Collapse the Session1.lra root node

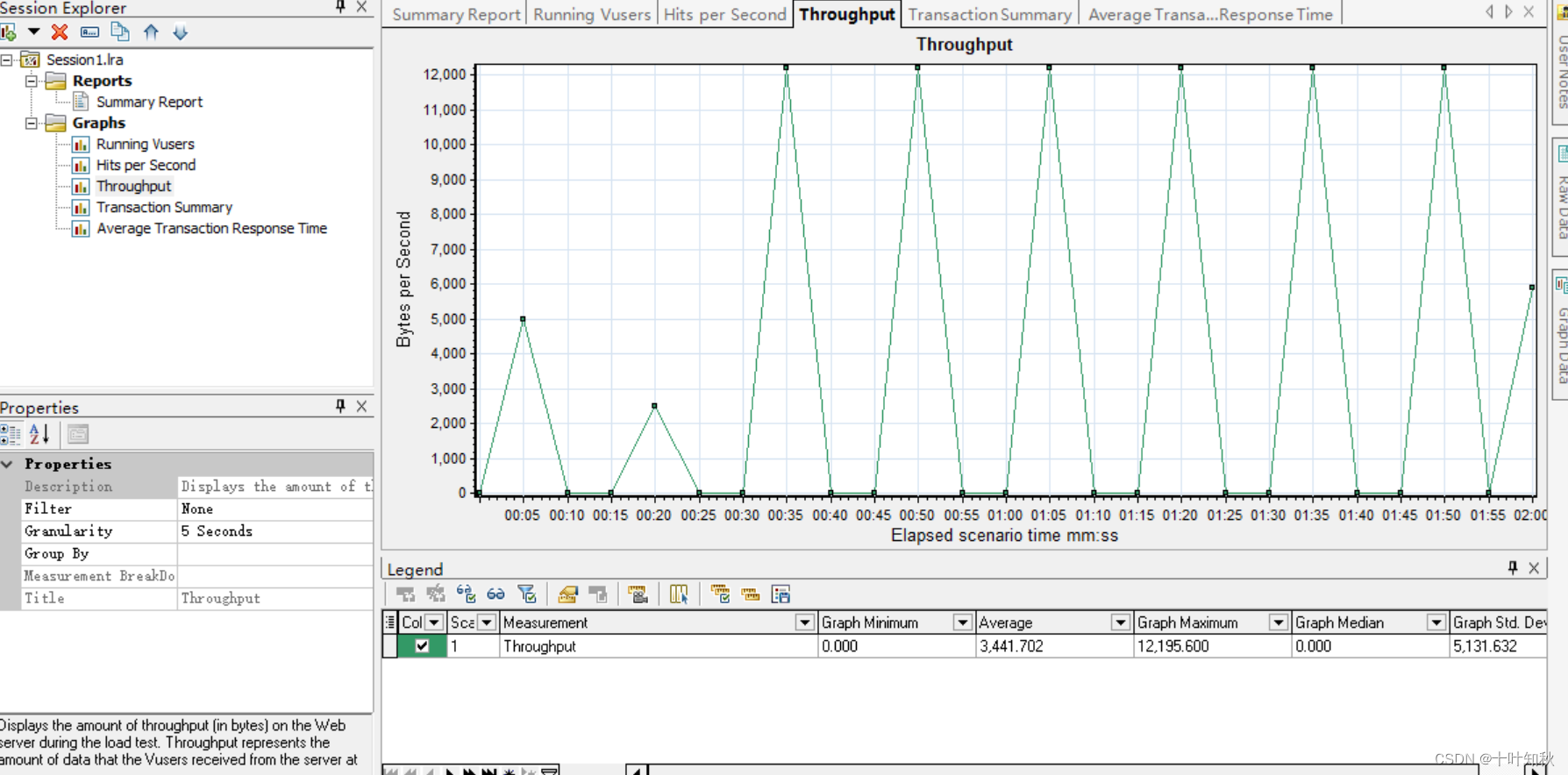pos(7,60)
